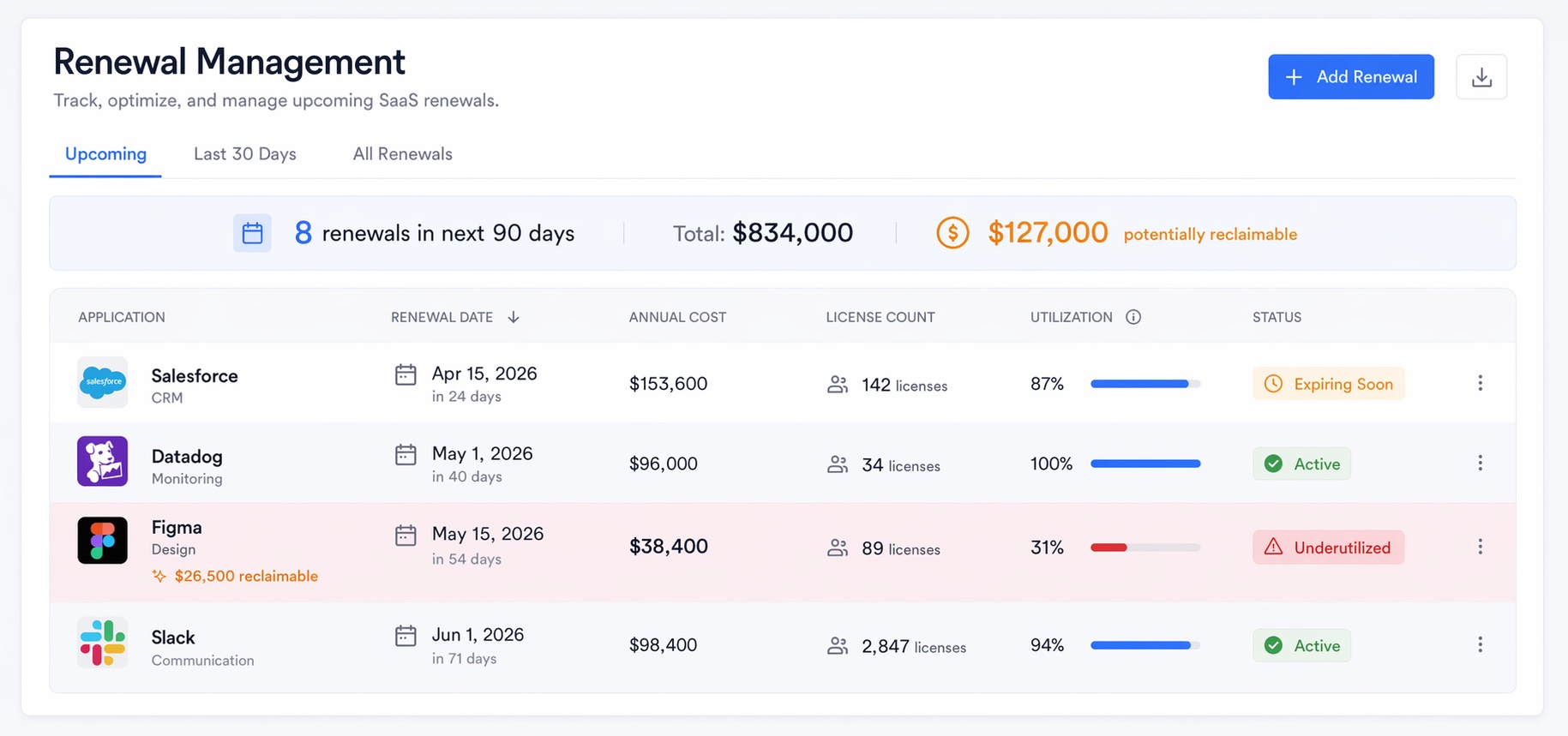Switch to the Last 30 Days tab
The image size is (1568, 736).
245,154
